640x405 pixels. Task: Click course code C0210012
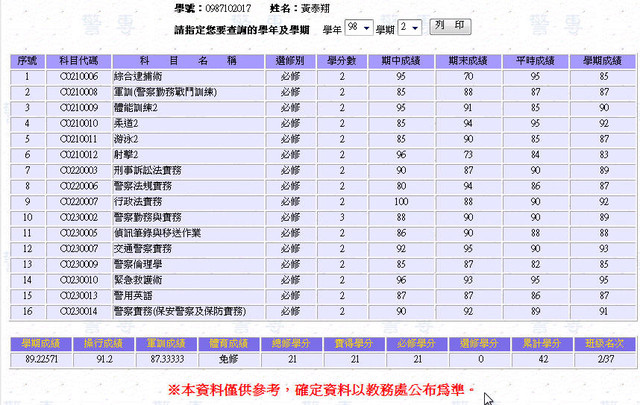tap(79, 155)
